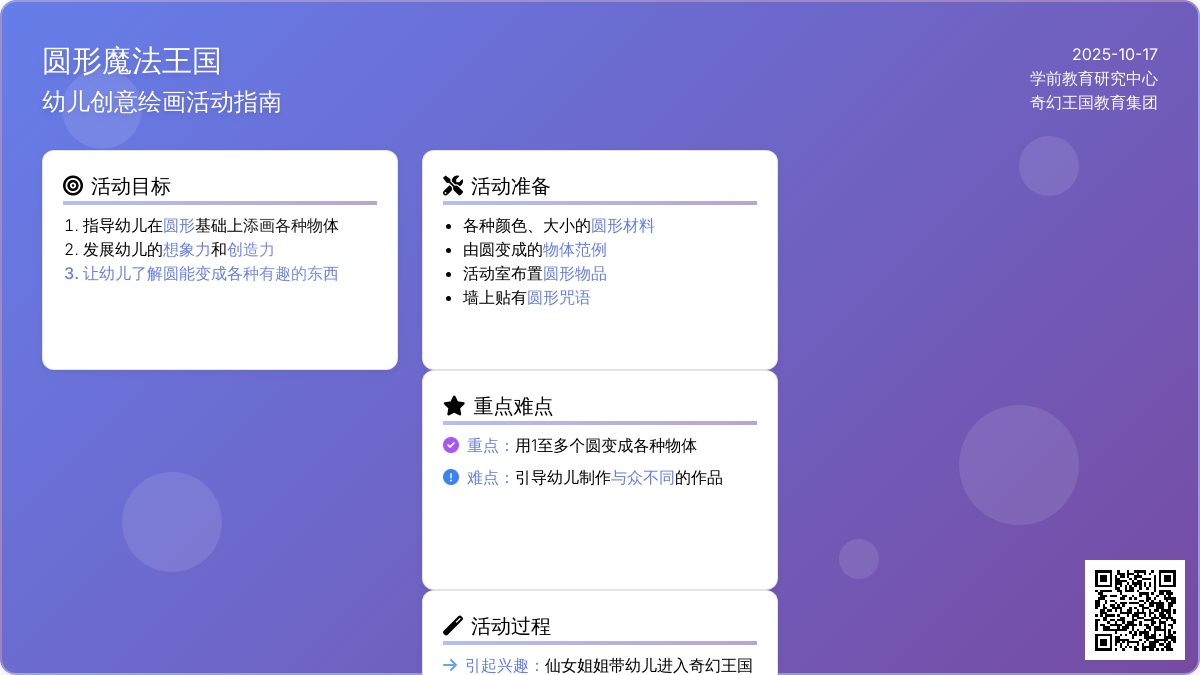Screen dimensions: 1200x675
Task: Click the highlighted 圆形 link in the first goal
Action: point(178,225)
